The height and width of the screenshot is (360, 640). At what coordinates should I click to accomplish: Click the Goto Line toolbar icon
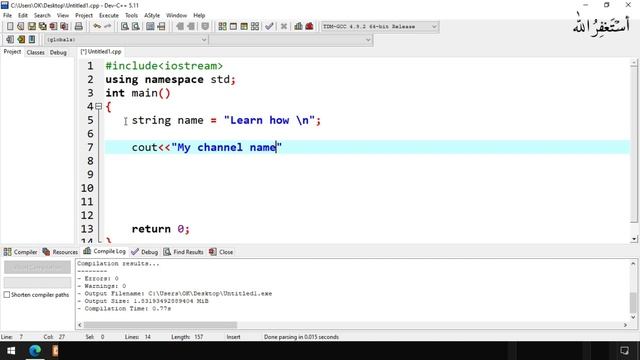(x=161, y=27)
